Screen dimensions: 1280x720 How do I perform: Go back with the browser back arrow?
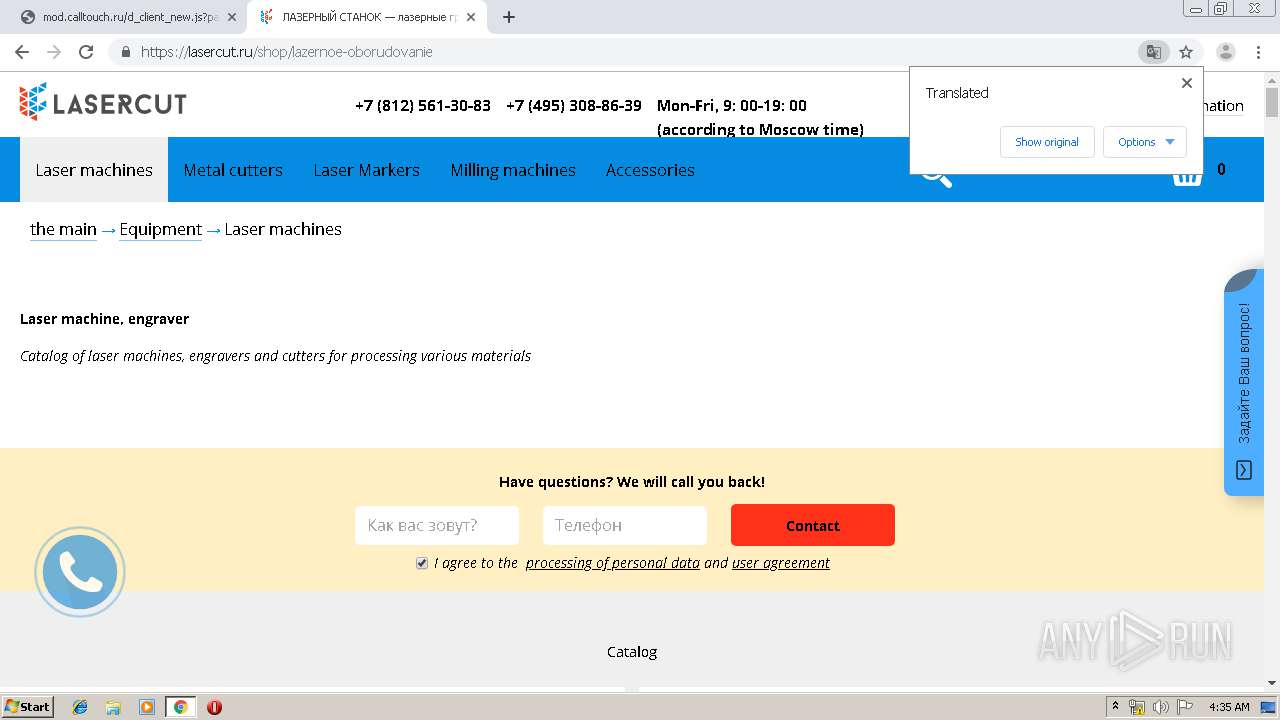[x=22, y=52]
